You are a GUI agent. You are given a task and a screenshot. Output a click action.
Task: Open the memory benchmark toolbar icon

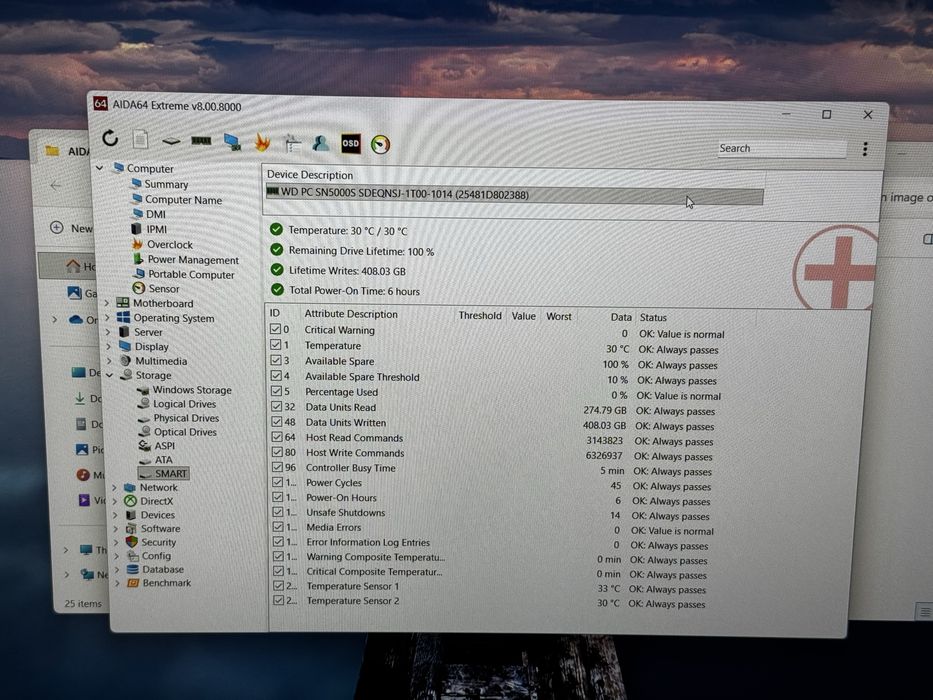pos(201,141)
